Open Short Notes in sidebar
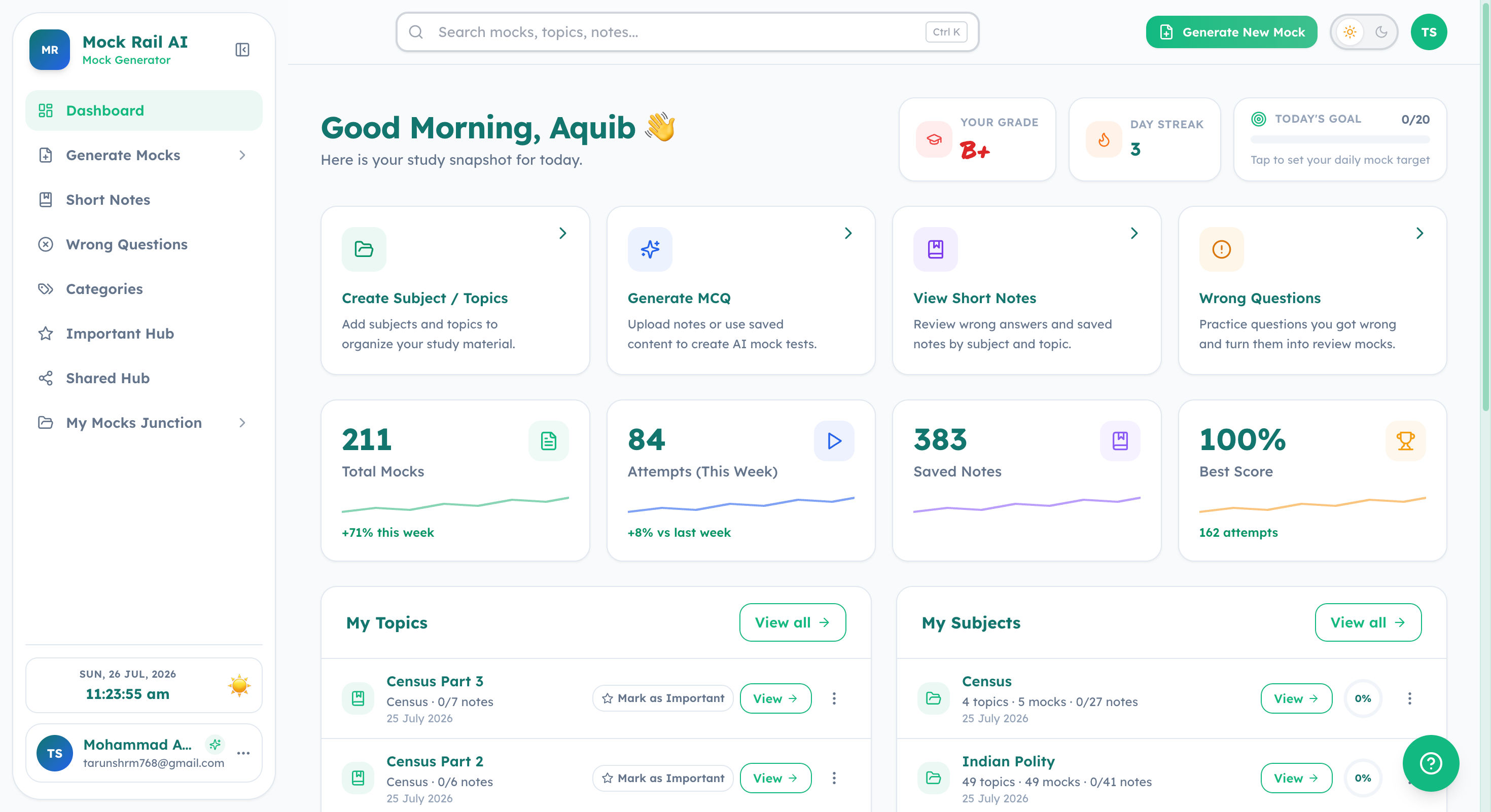Screen dimensions: 1491x812 tap(144, 200)
